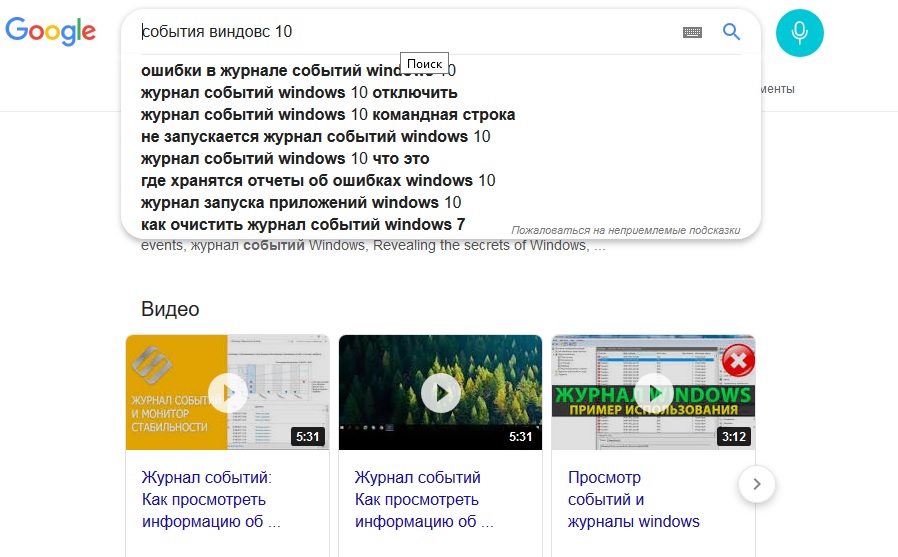Image resolution: width=898 pixels, height=557 pixels.
Task: Pick suggestion "не запускается журнал событий windows 10"
Action: (316, 137)
